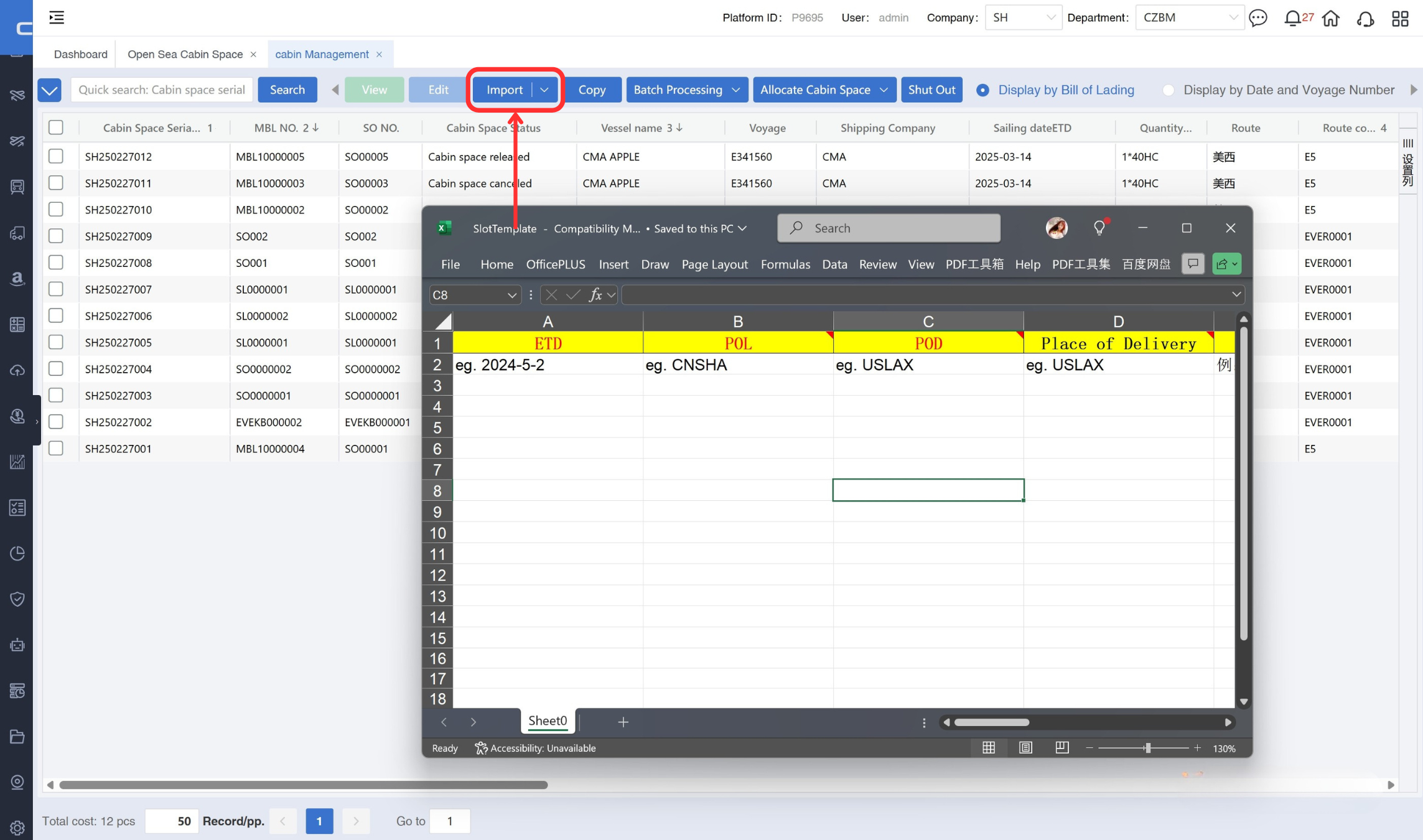Open the Department CZBM dropdown
The image size is (1423, 840).
1190,17
